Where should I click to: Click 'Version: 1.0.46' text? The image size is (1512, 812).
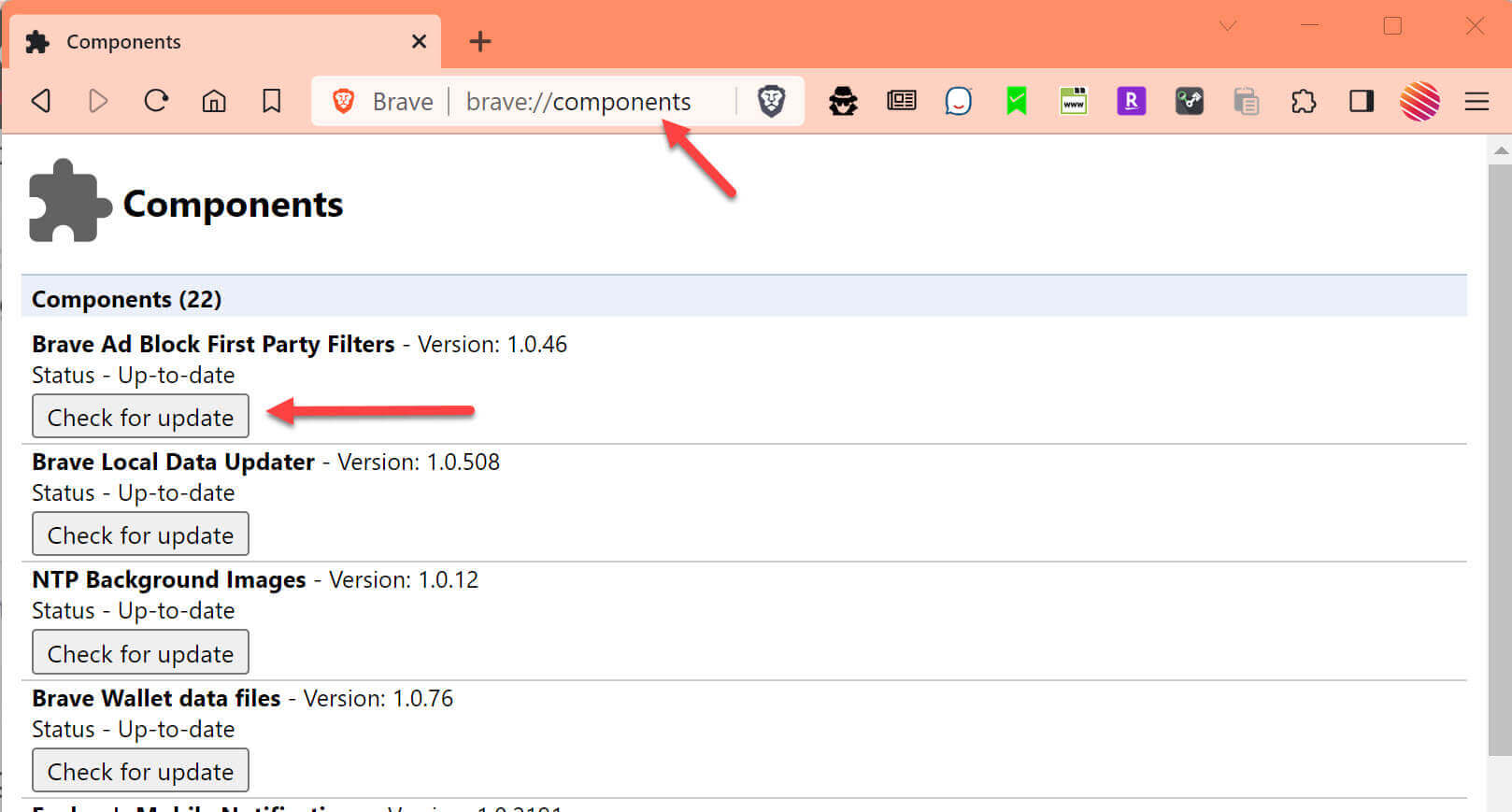click(492, 344)
